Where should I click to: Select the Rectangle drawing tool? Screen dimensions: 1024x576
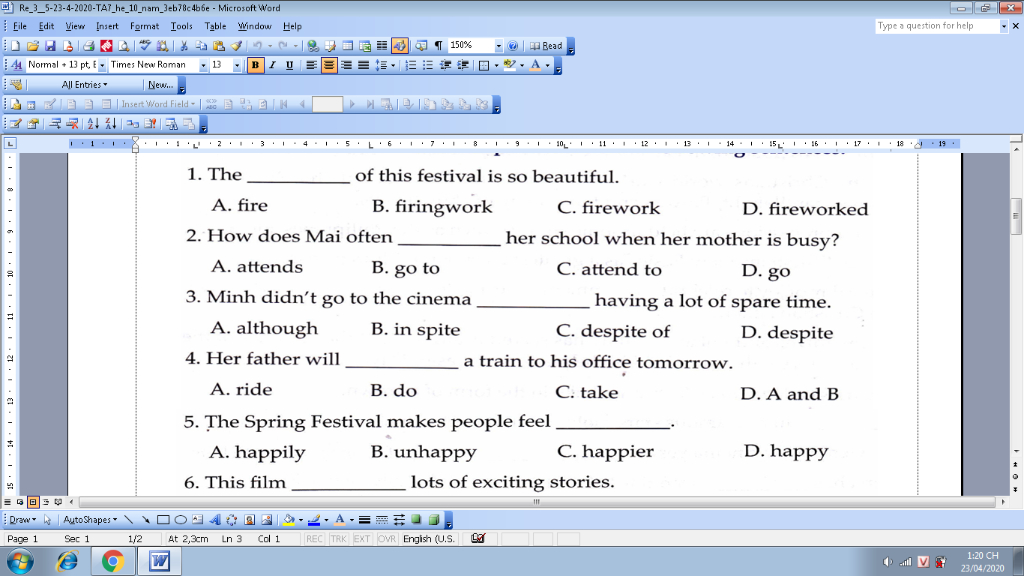click(163, 520)
